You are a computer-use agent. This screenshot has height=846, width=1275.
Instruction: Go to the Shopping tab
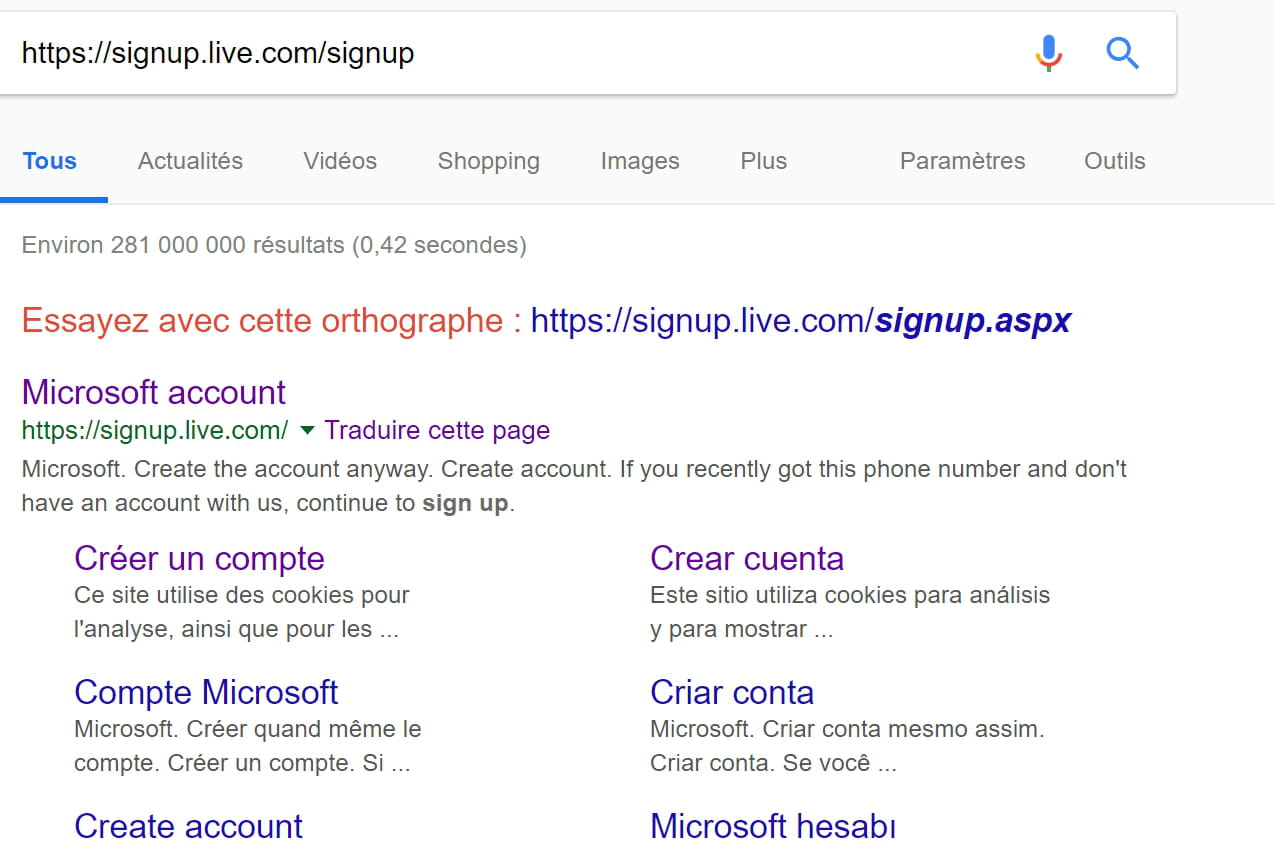[488, 161]
